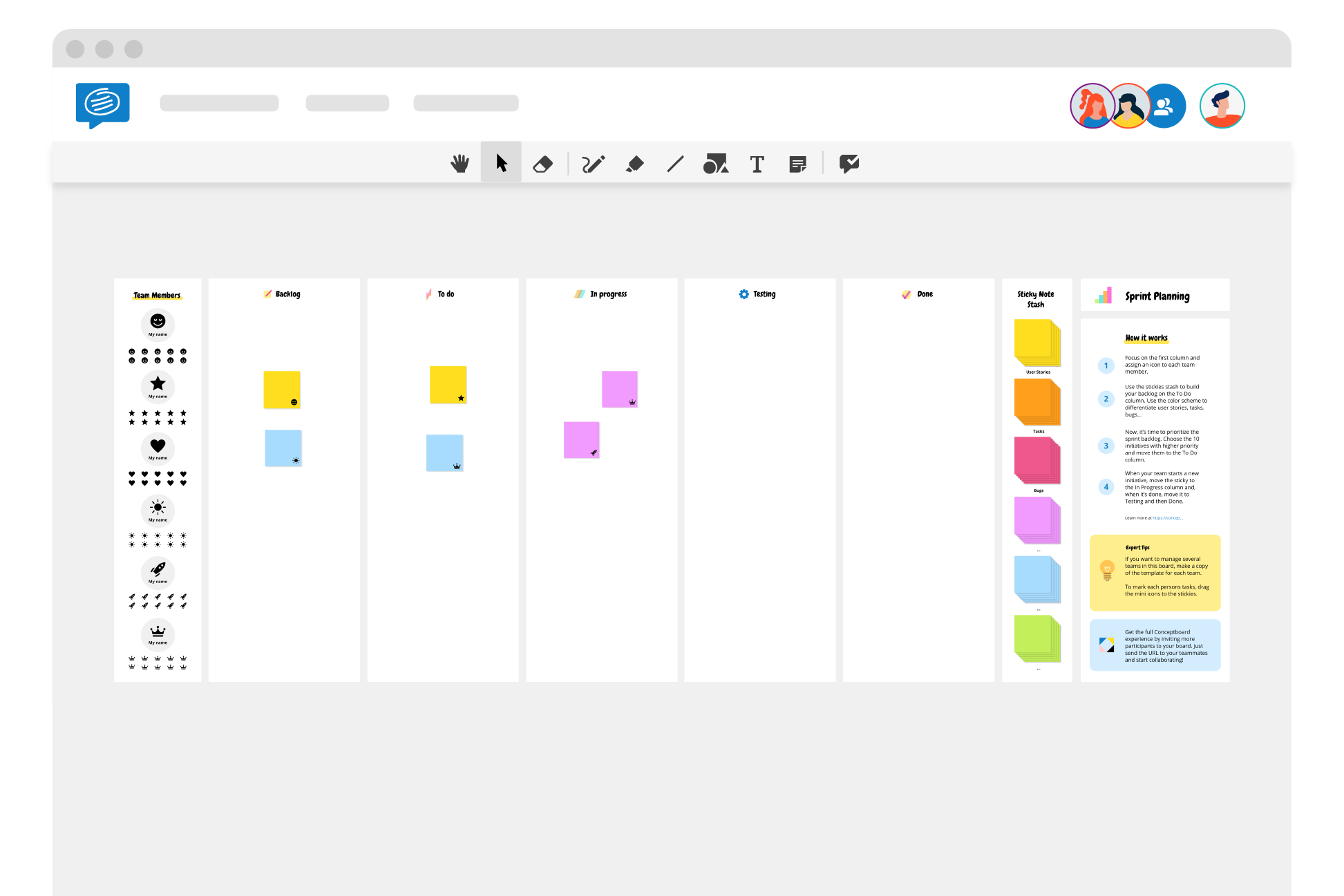The height and width of the screenshot is (896, 1344).
Task: Click a collaborator avatar in top right
Action: (1094, 104)
